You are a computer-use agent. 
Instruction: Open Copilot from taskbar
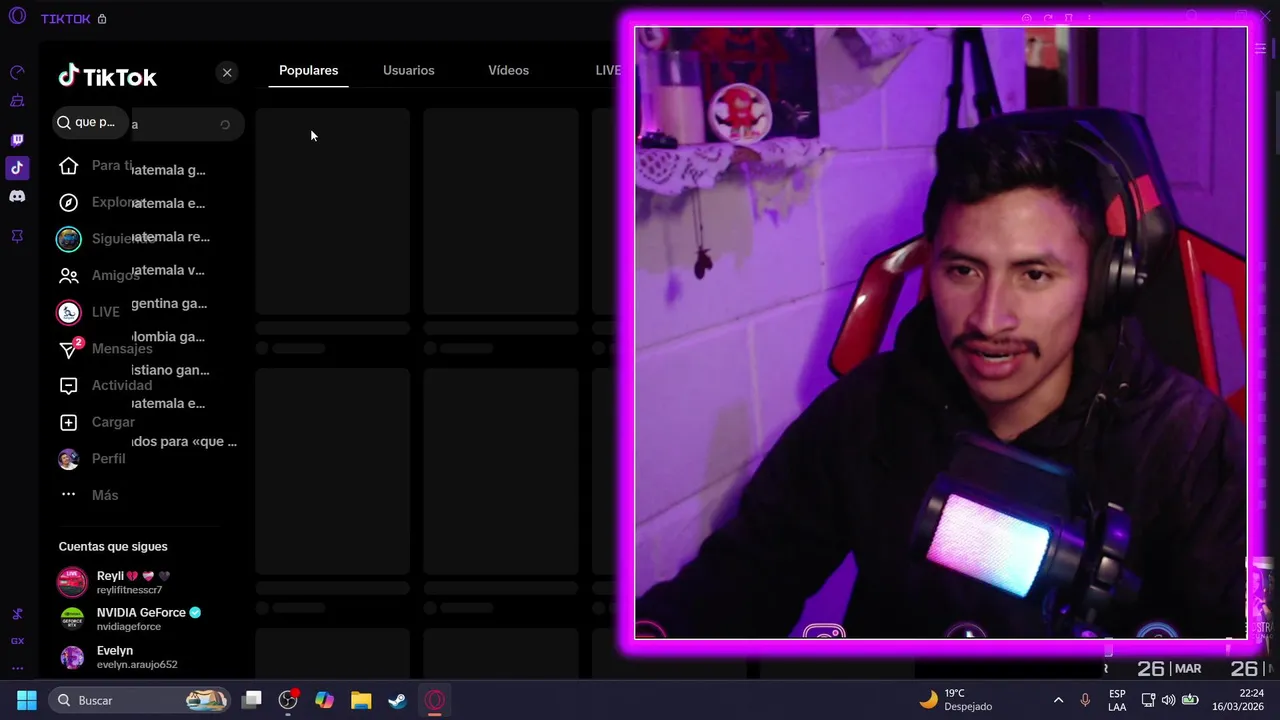pyautogui.click(x=325, y=700)
